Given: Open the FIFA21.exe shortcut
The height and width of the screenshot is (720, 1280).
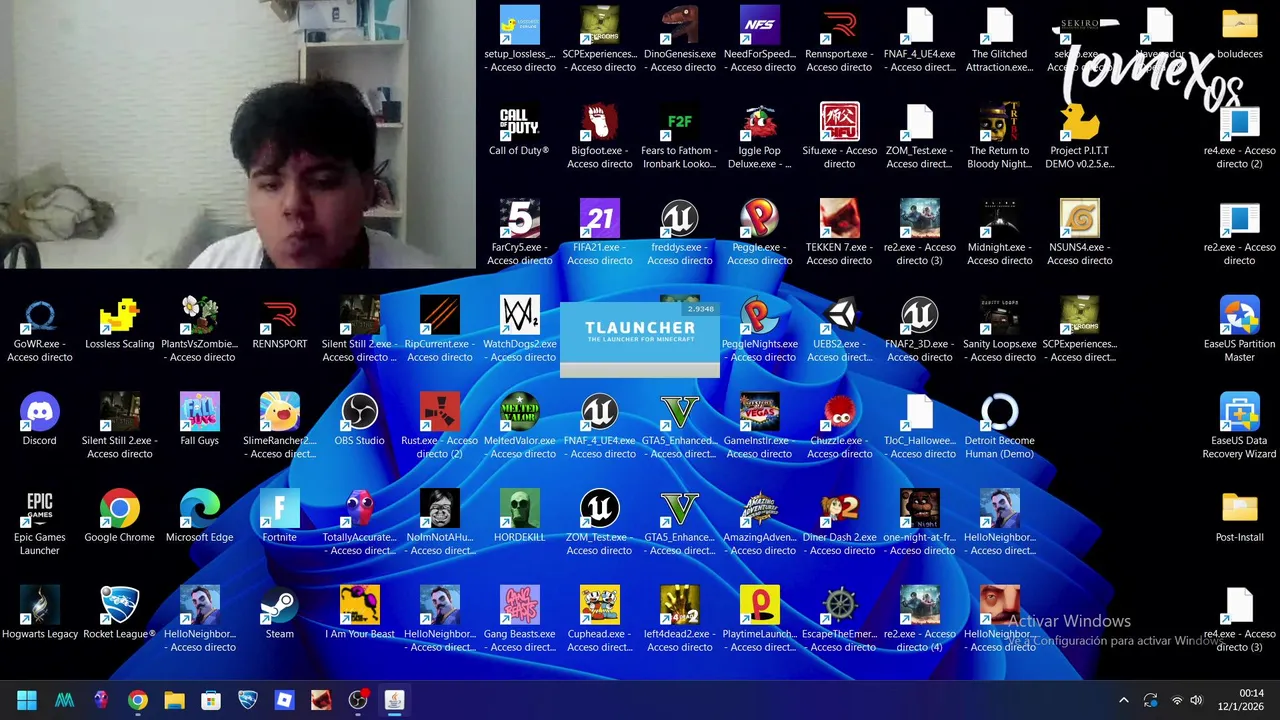Looking at the screenshot, I should click(x=600, y=233).
